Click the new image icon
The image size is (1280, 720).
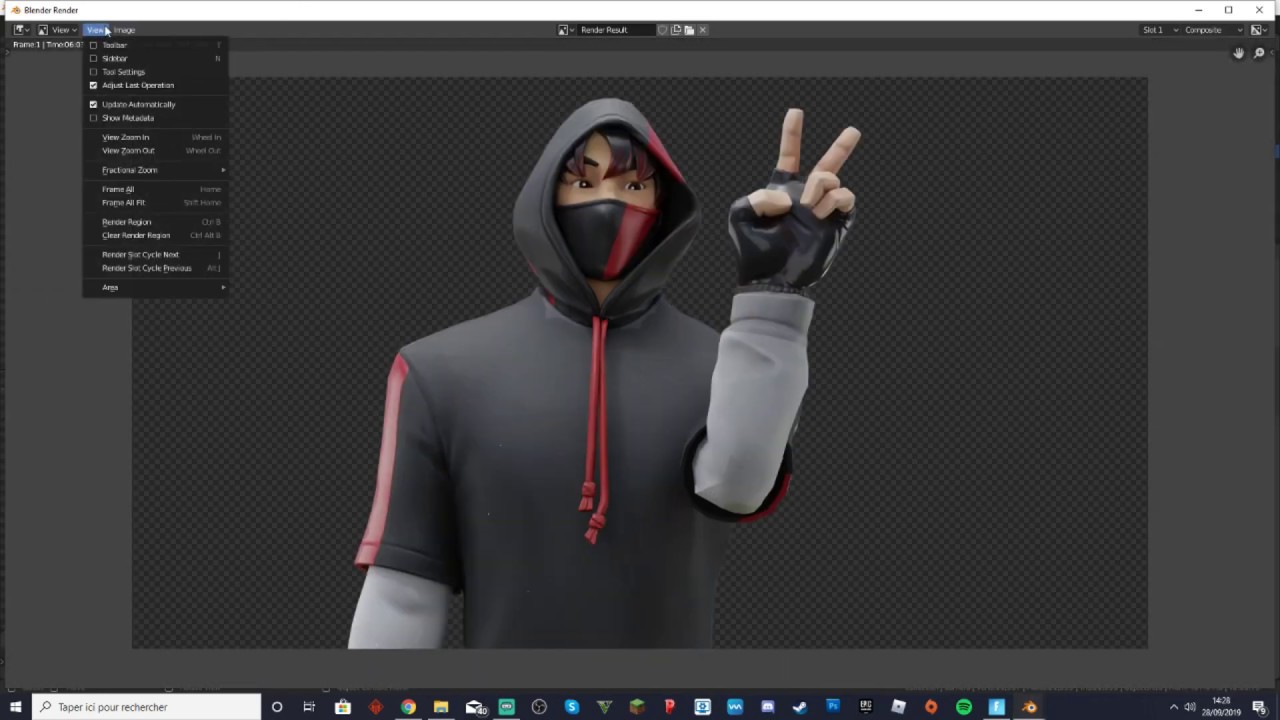pos(676,30)
